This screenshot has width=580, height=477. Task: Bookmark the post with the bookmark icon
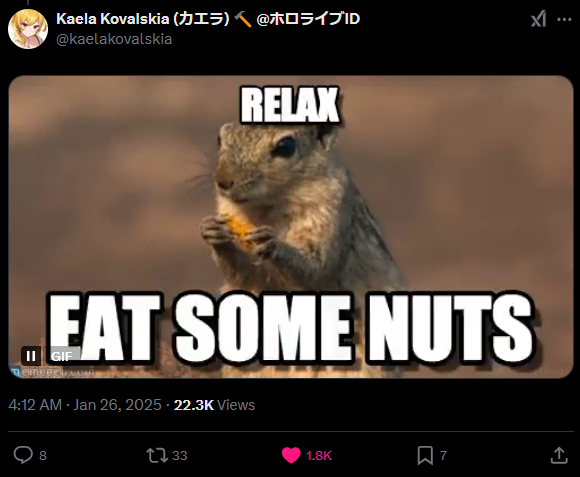click(425, 455)
